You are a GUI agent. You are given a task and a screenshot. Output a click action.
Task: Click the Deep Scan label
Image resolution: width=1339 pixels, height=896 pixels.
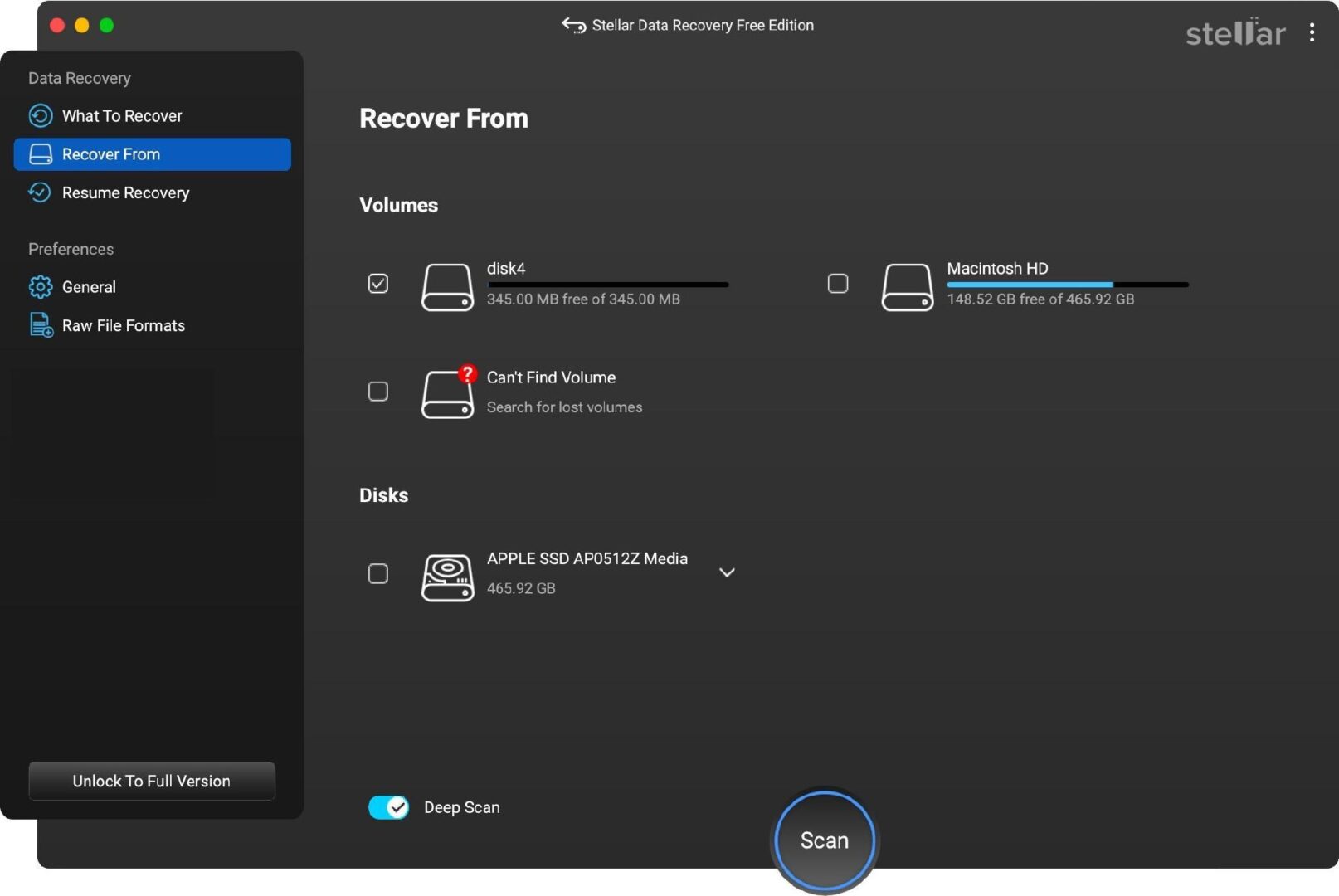pyautogui.click(x=461, y=807)
